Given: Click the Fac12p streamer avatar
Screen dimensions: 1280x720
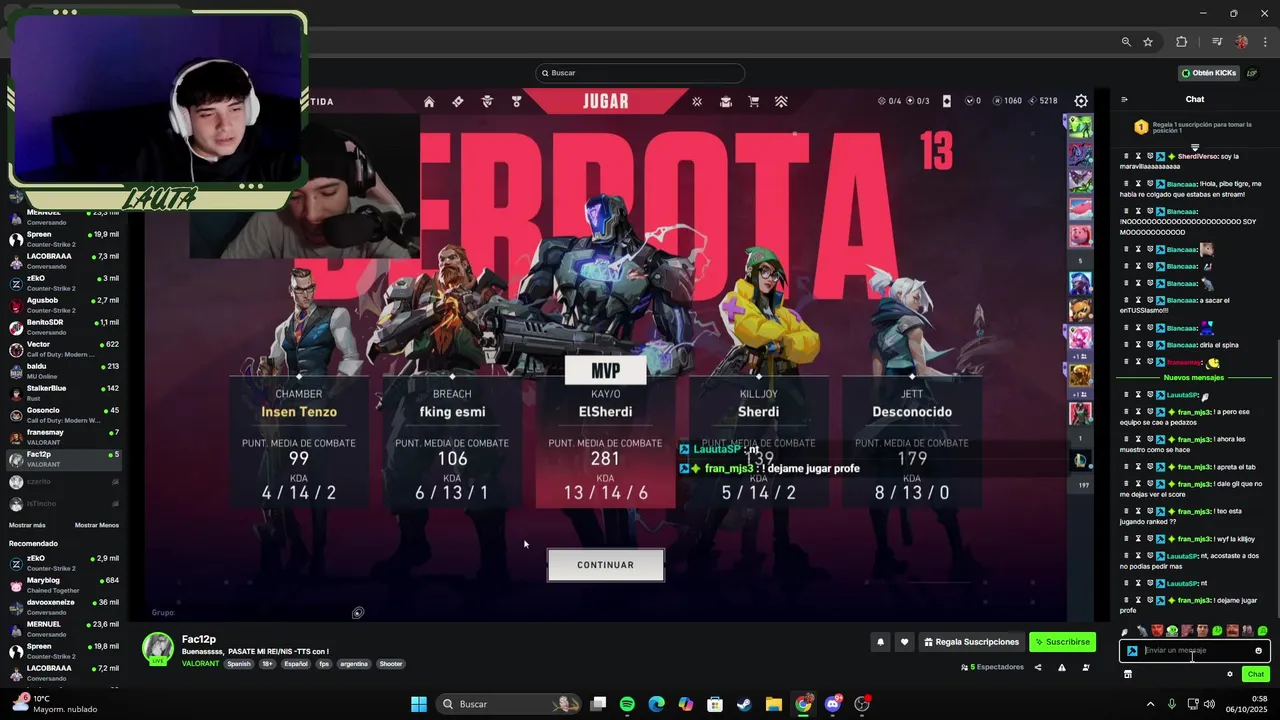Looking at the screenshot, I should click(x=158, y=649).
